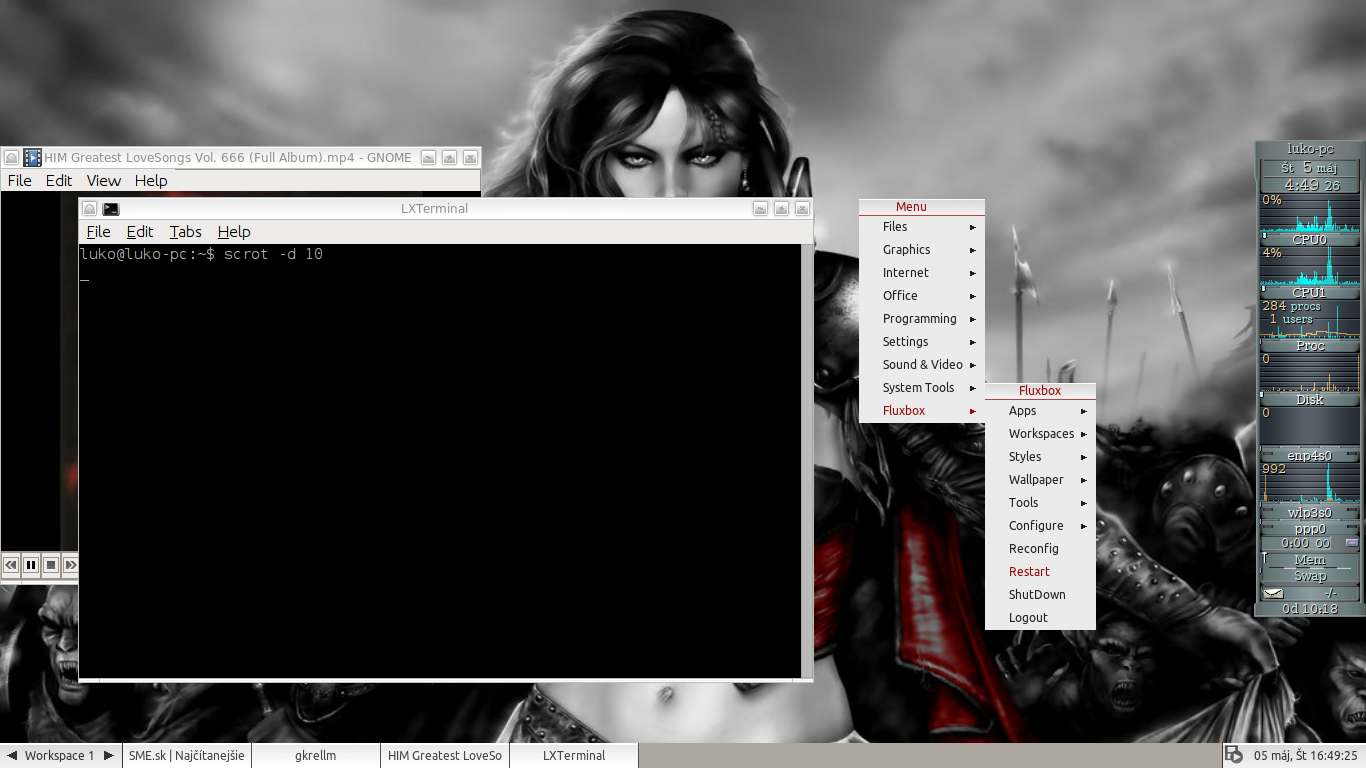1366x768 pixels.
Task: Expand the Programming submenu
Action: tap(922, 319)
